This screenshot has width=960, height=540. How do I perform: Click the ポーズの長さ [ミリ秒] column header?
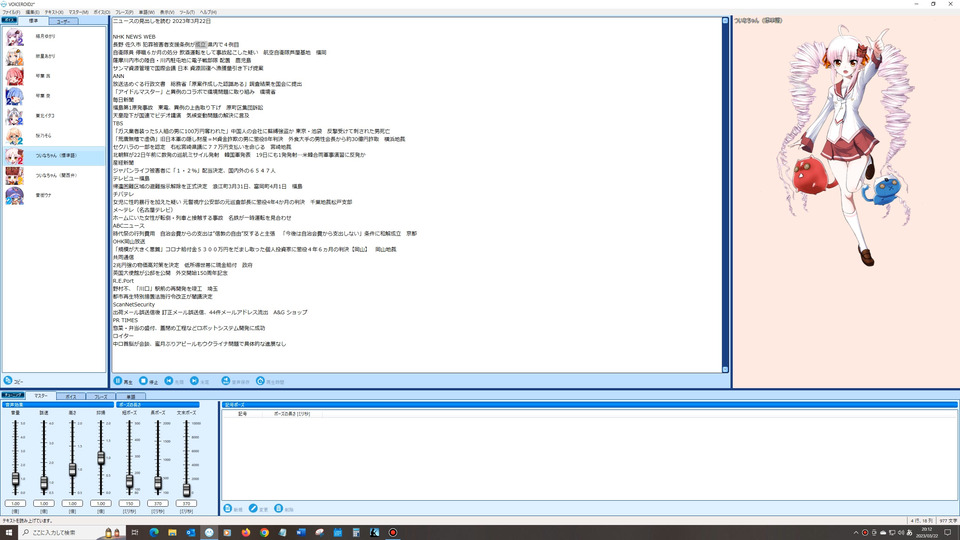point(291,414)
